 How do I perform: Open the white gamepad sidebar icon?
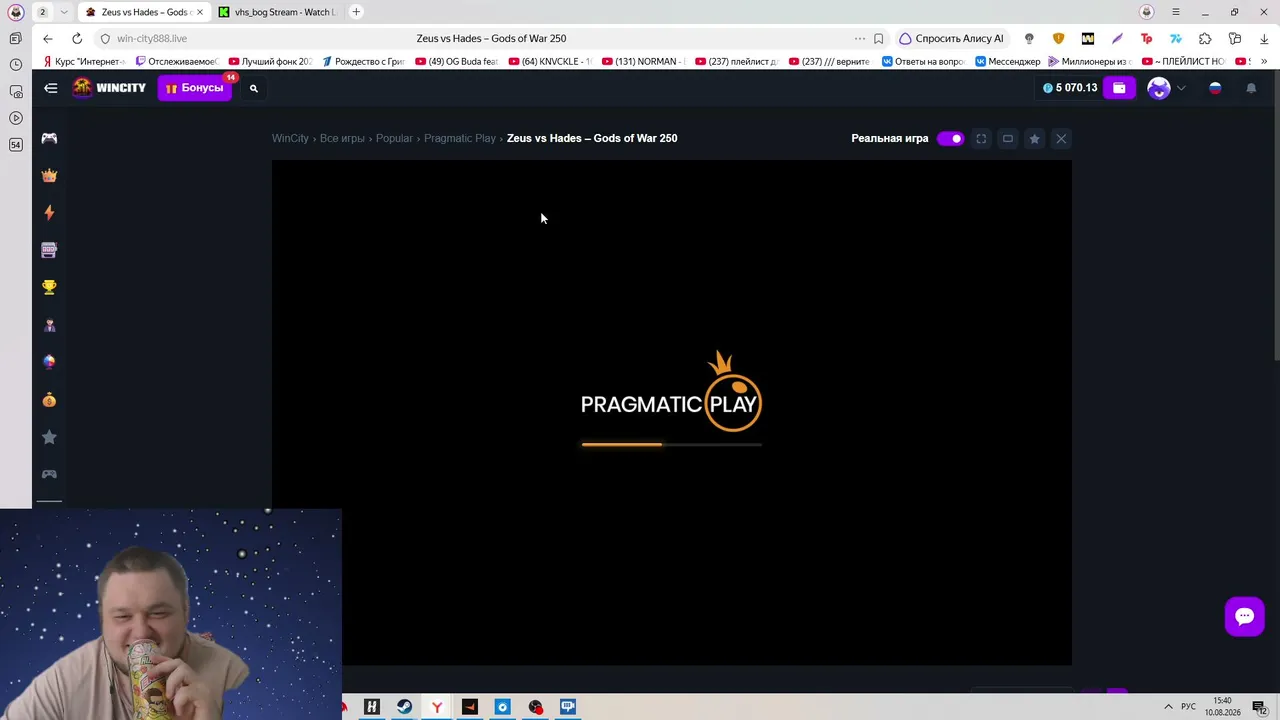click(49, 138)
